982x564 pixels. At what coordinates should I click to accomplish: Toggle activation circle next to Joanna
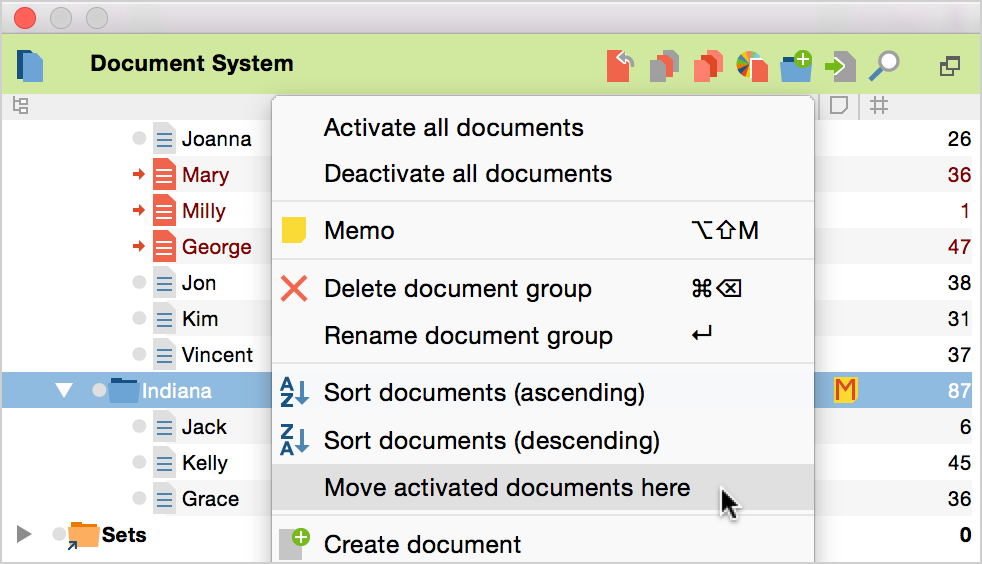pyautogui.click(x=139, y=139)
